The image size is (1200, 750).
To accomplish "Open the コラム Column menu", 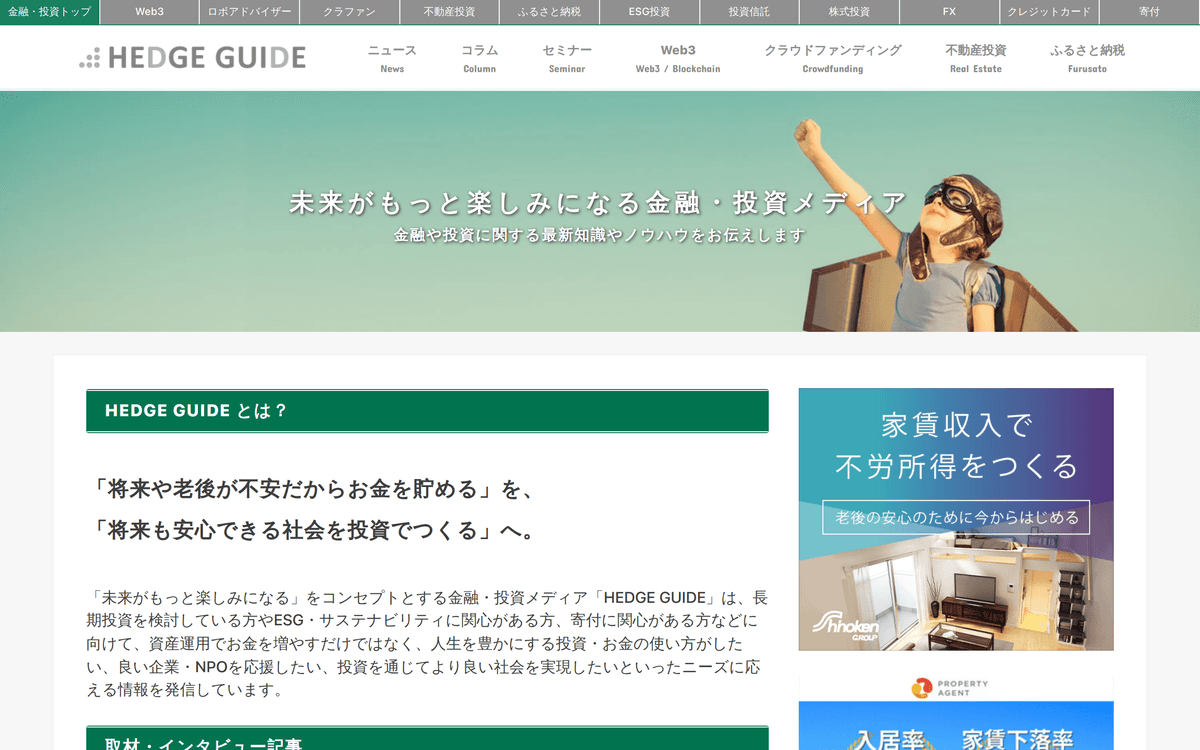I will point(479,58).
